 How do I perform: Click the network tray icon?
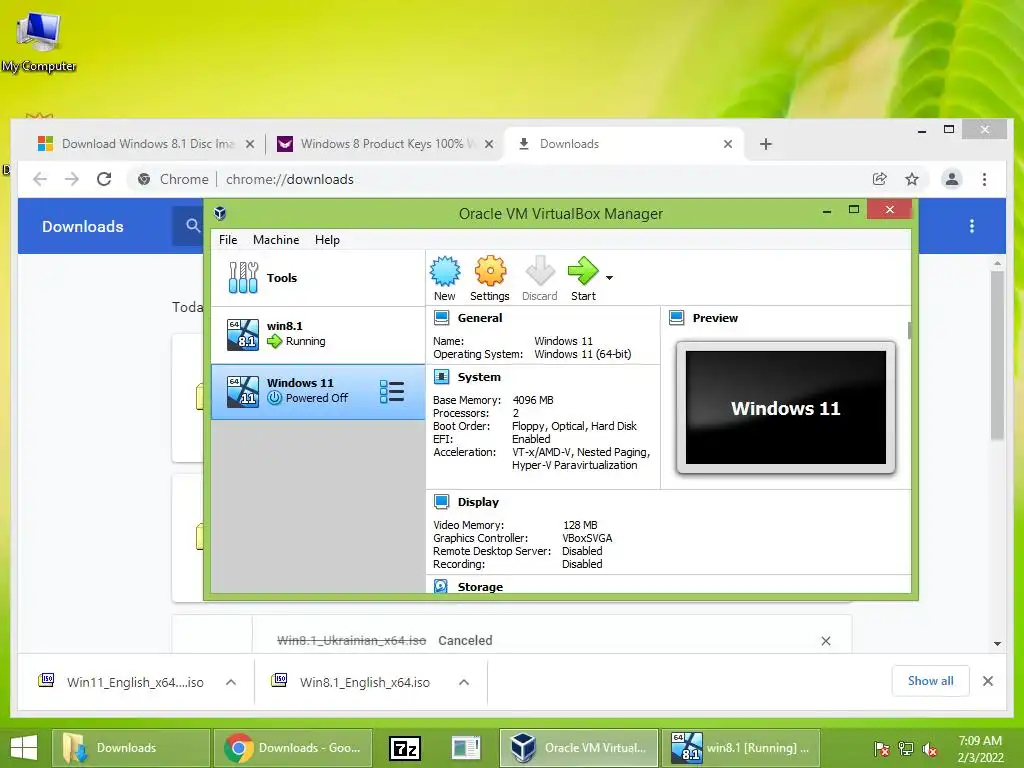[x=906, y=748]
